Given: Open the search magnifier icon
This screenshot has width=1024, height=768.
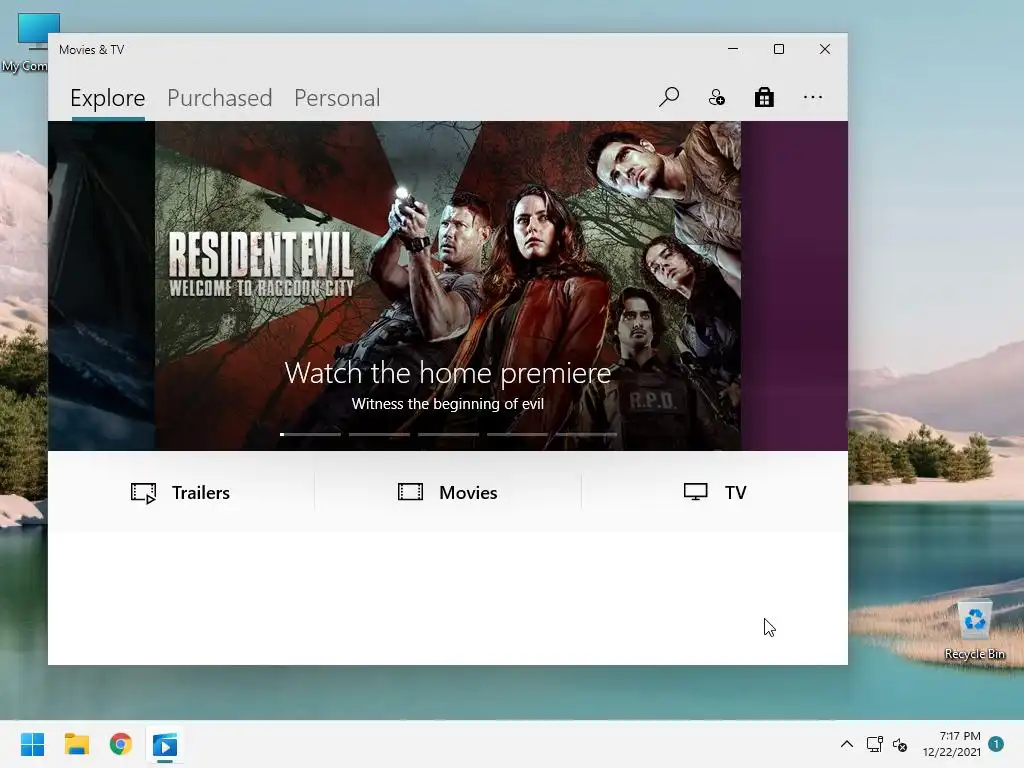Looking at the screenshot, I should [x=669, y=97].
